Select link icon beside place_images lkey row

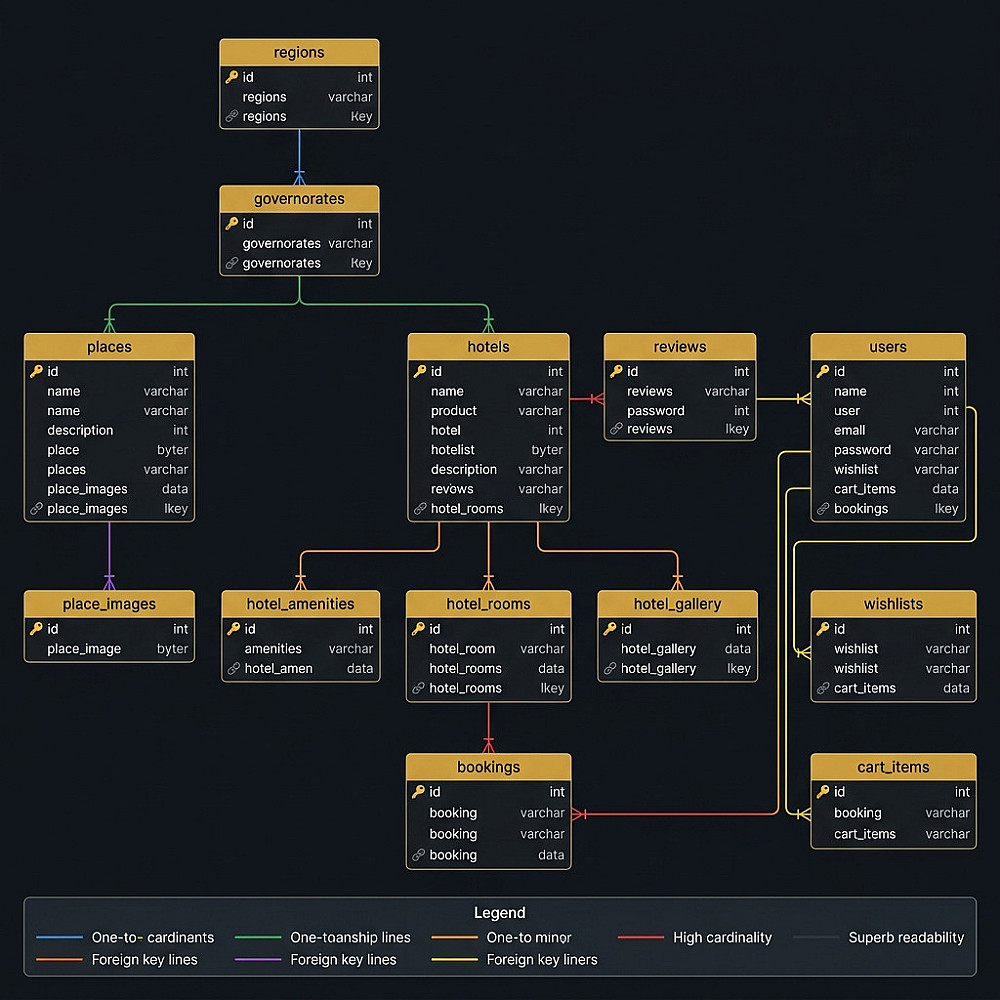36,509
